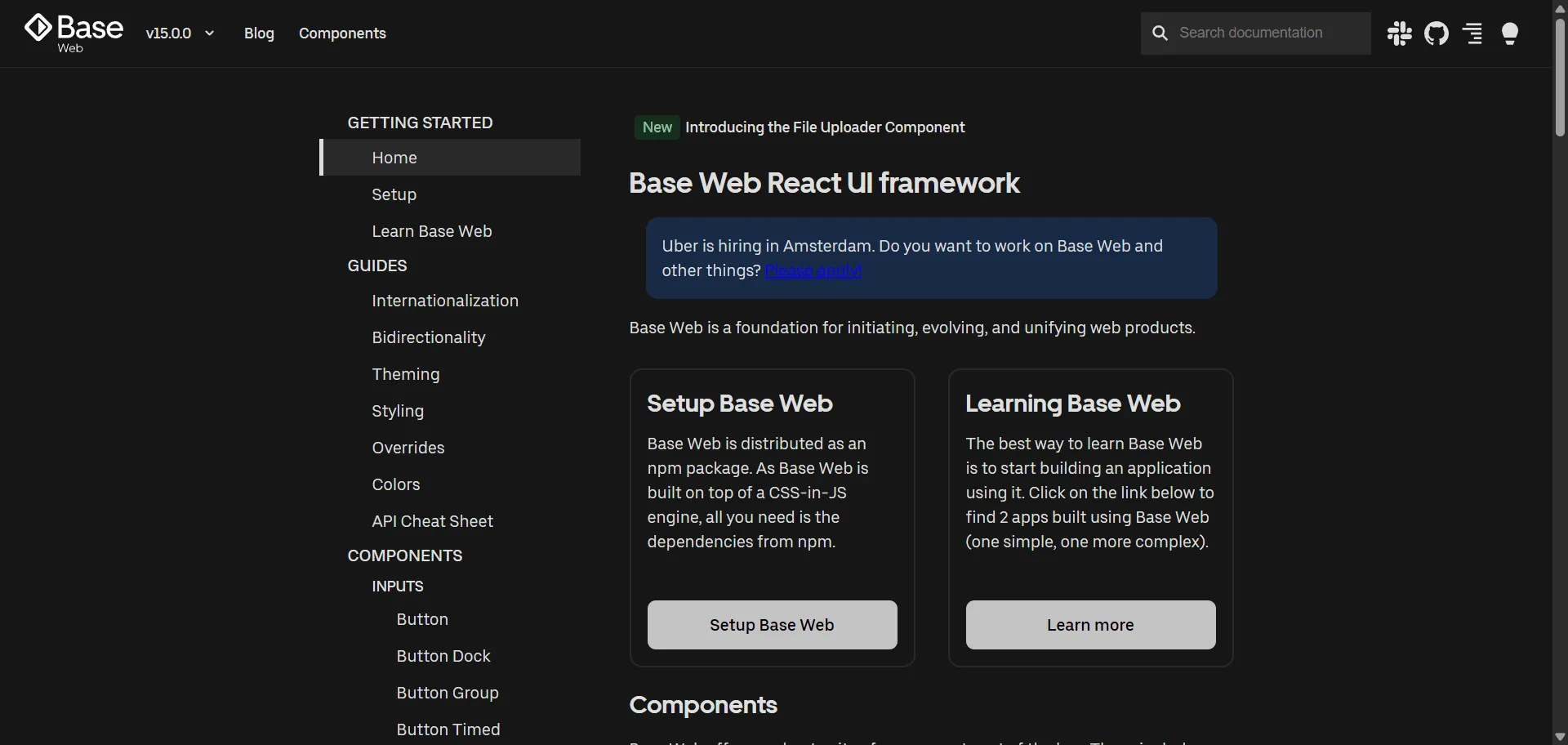Image resolution: width=1568 pixels, height=745 pixels.
Task: Click the Base Web React UI framework heading
Action: (x=824, y=183)
